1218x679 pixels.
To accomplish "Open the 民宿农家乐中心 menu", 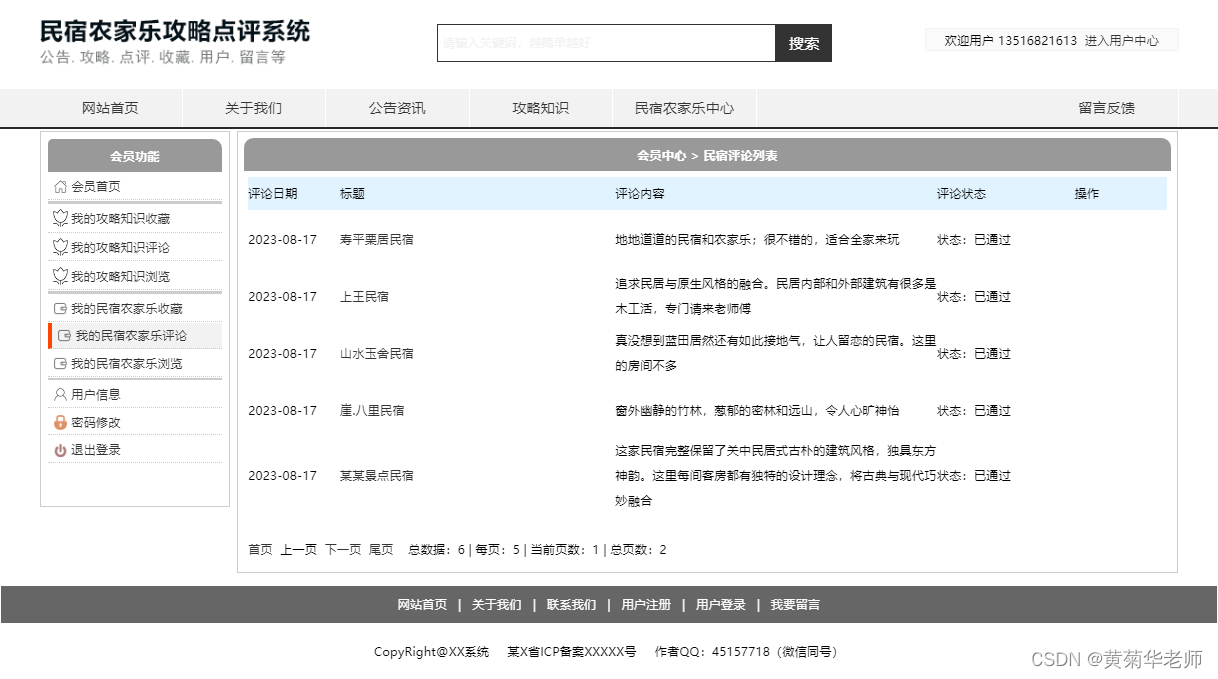I will pyautogui.click(x=684, y=108).
